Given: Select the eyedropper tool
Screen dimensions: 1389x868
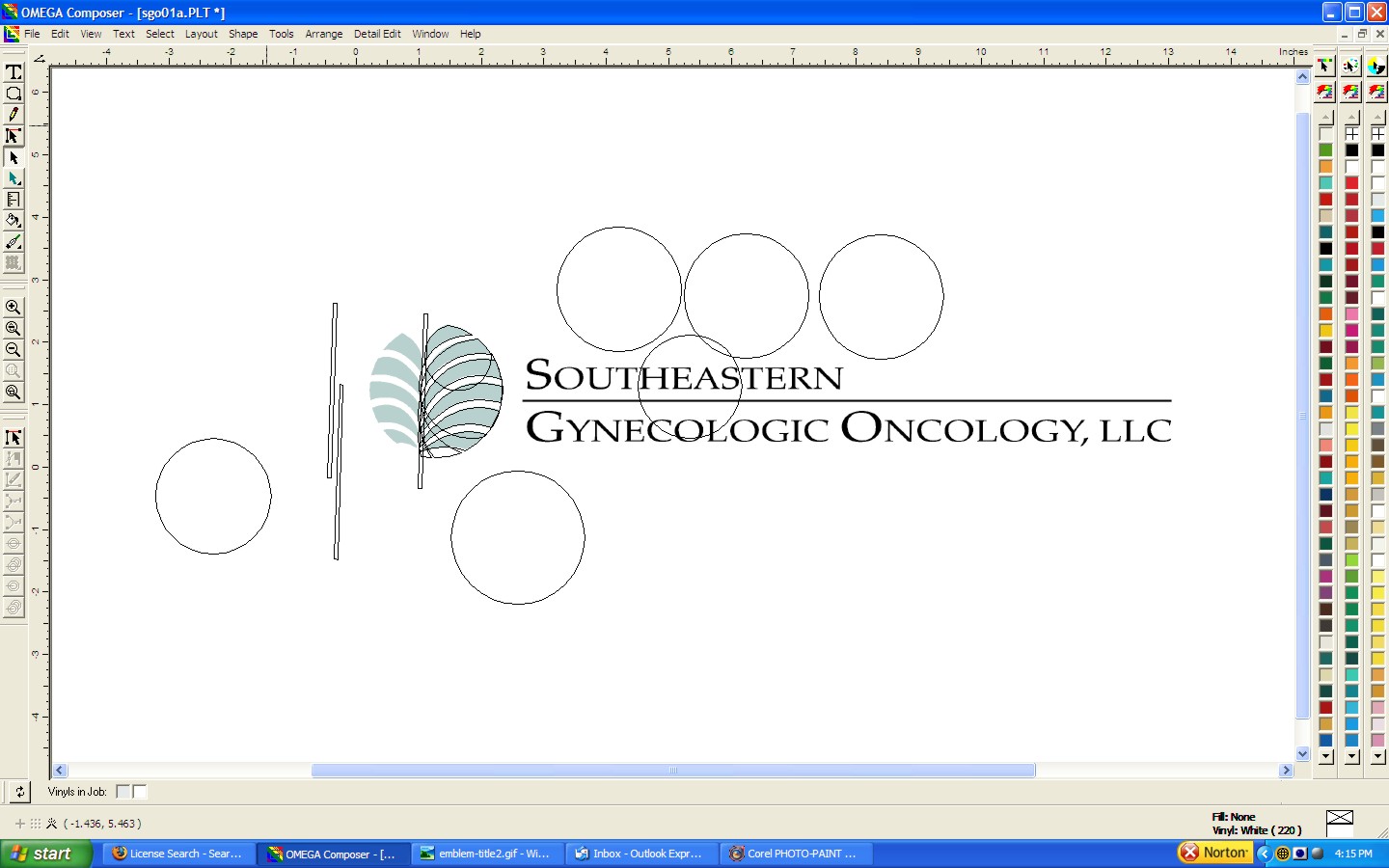Looking at the screenshot, I should [14, 242].
